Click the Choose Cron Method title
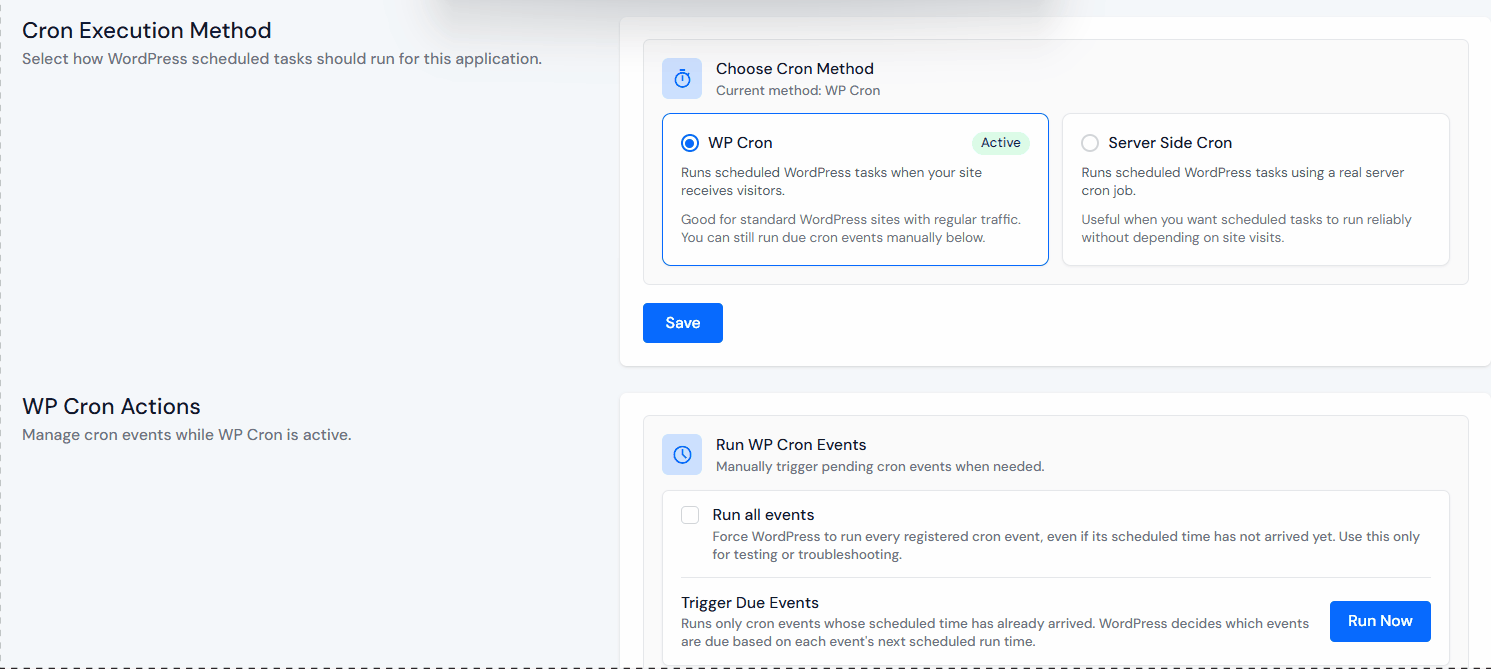1491x669 pixels. point(795,69)
